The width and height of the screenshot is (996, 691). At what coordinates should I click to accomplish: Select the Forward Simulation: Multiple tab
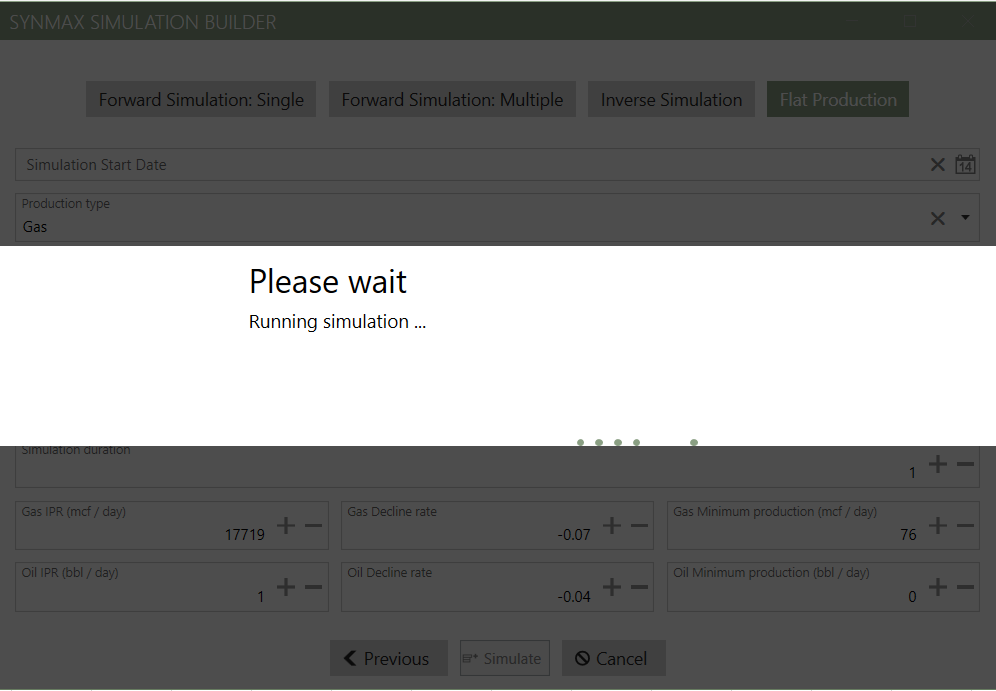click(x=452, y=100)
